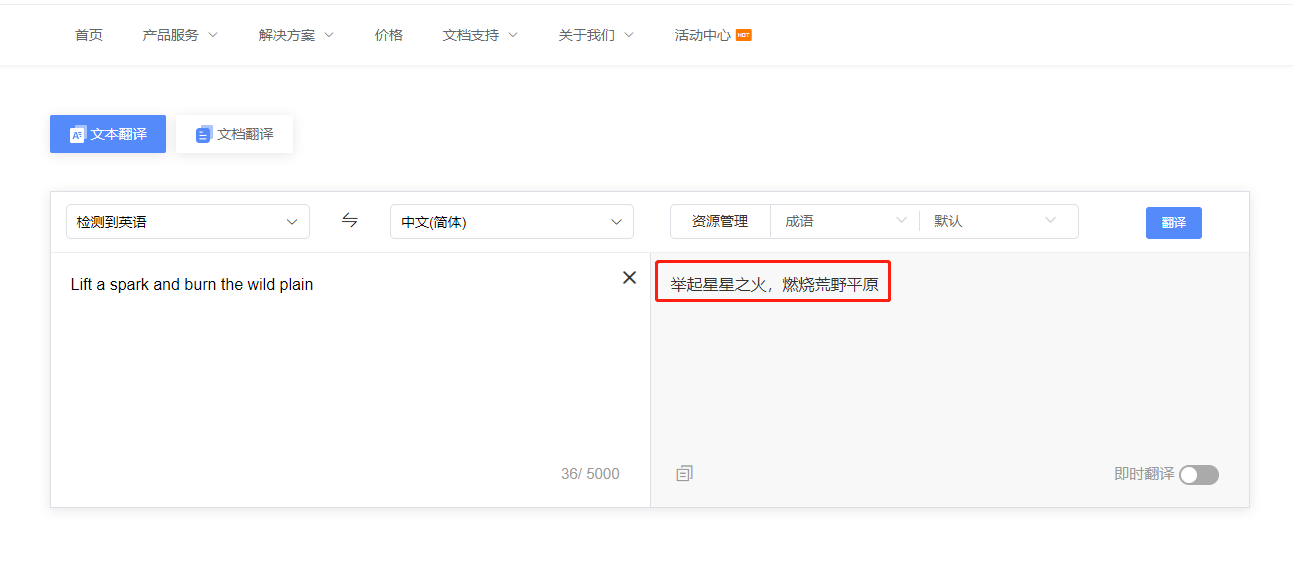
Task: Expand the 关于我们 navigation menu
Action: click(x=596, y=35)
